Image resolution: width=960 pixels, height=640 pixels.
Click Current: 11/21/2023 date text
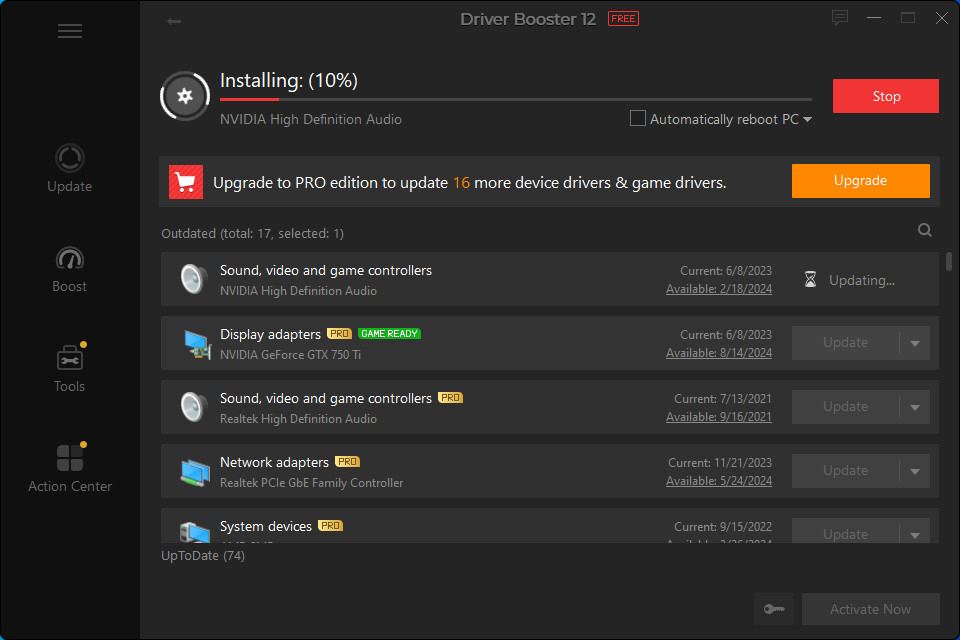click(719, 462)
